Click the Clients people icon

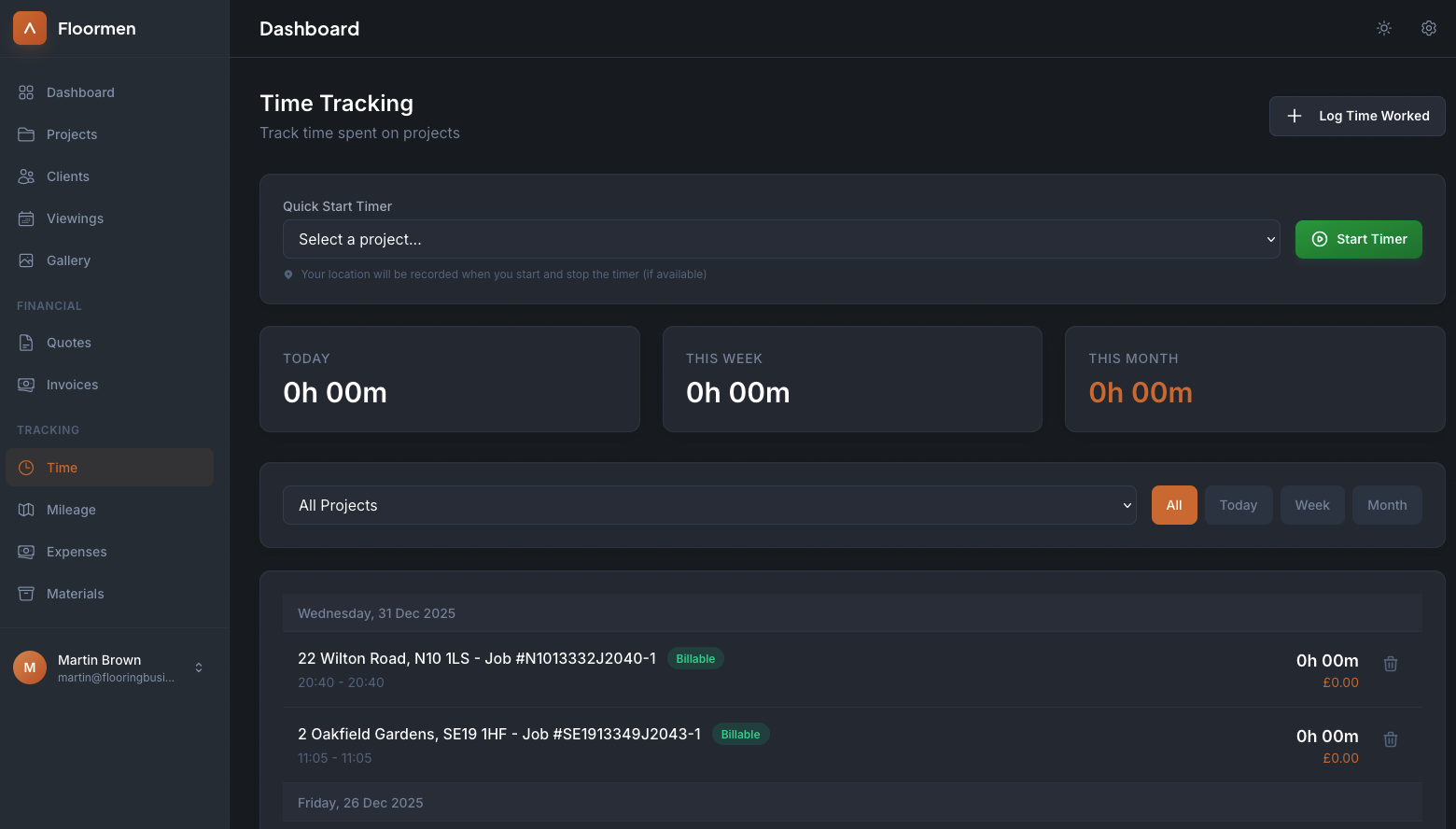(26, 176)
